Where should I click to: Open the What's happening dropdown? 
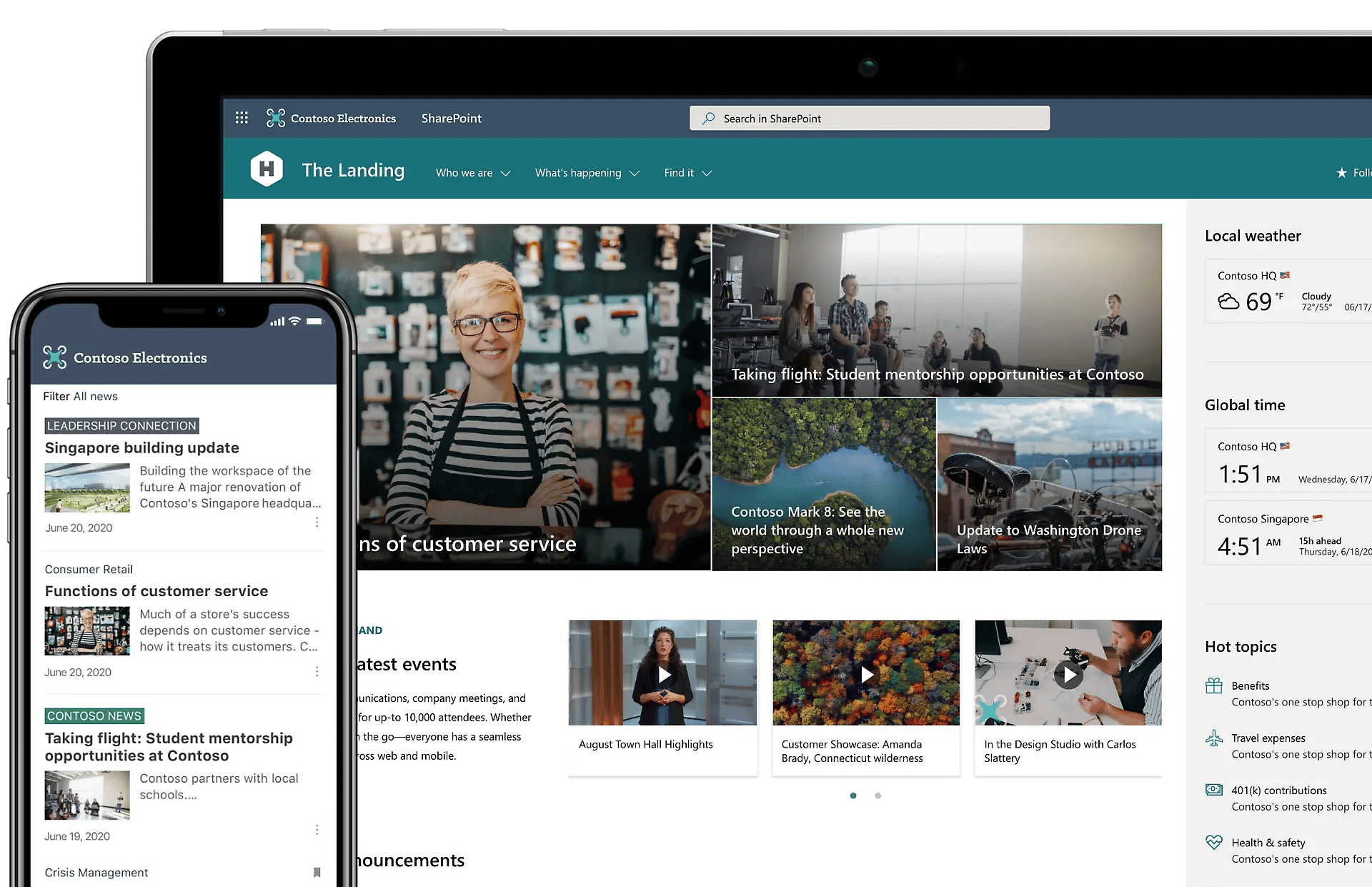point(587,172)
